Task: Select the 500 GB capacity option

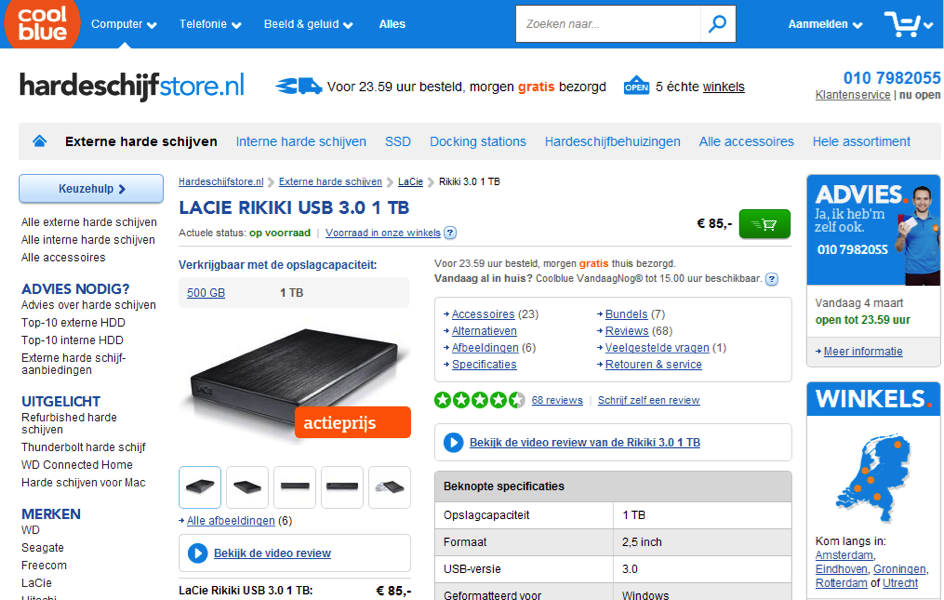Action: [x=206, y=292]
